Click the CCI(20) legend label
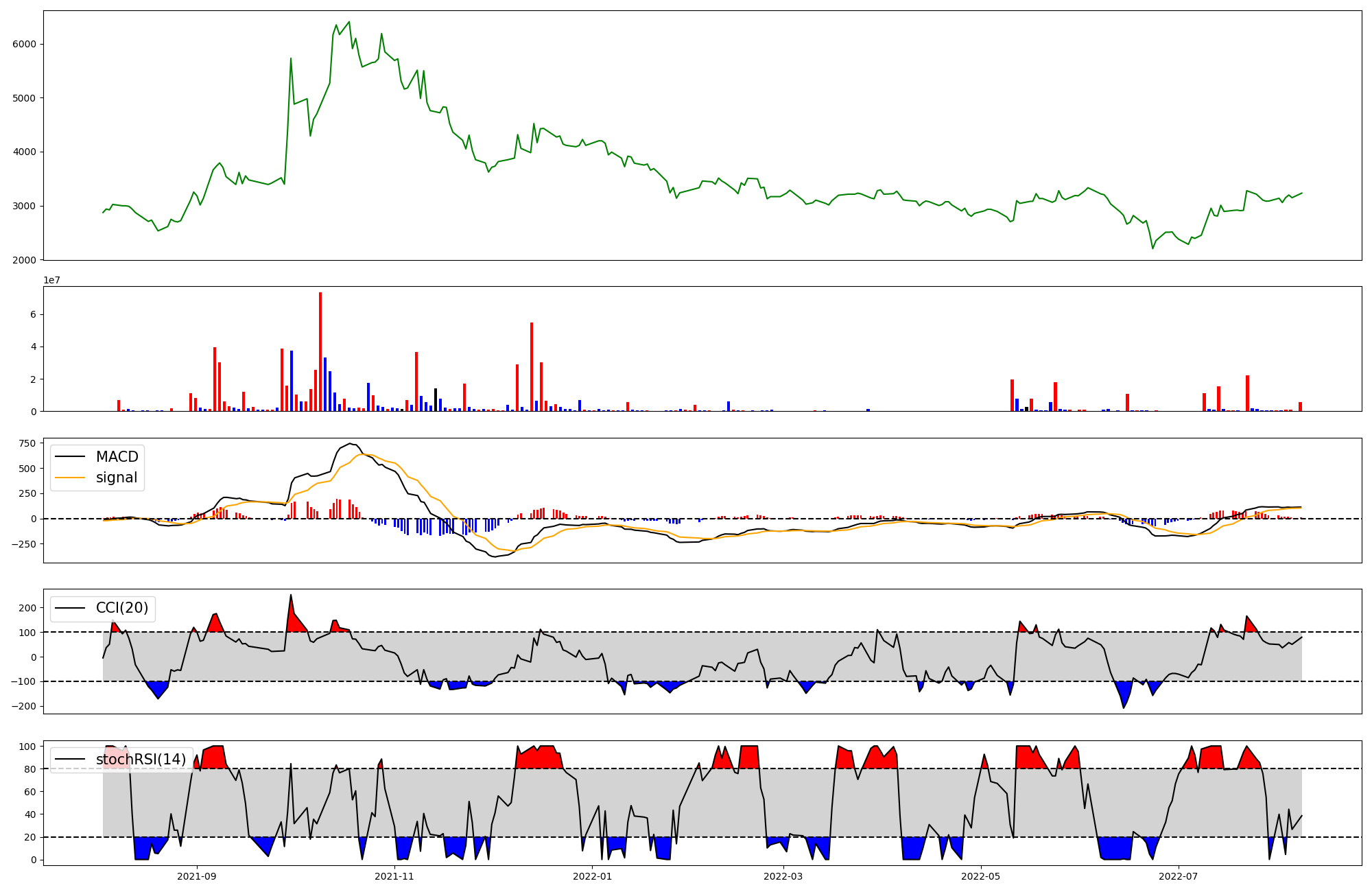 (x=122, y=609)
